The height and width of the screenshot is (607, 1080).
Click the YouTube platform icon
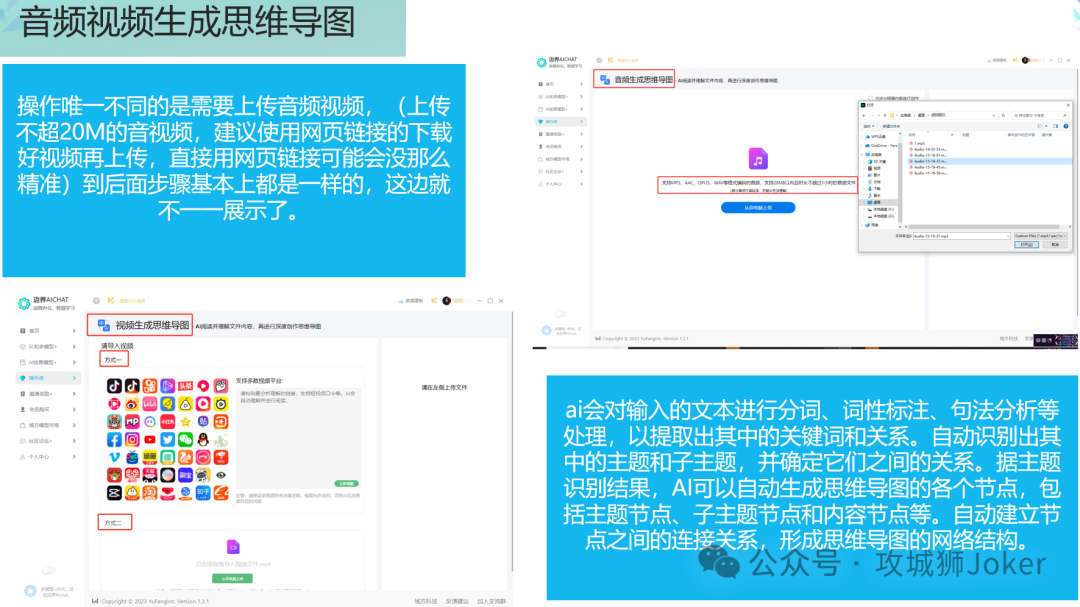150,440
